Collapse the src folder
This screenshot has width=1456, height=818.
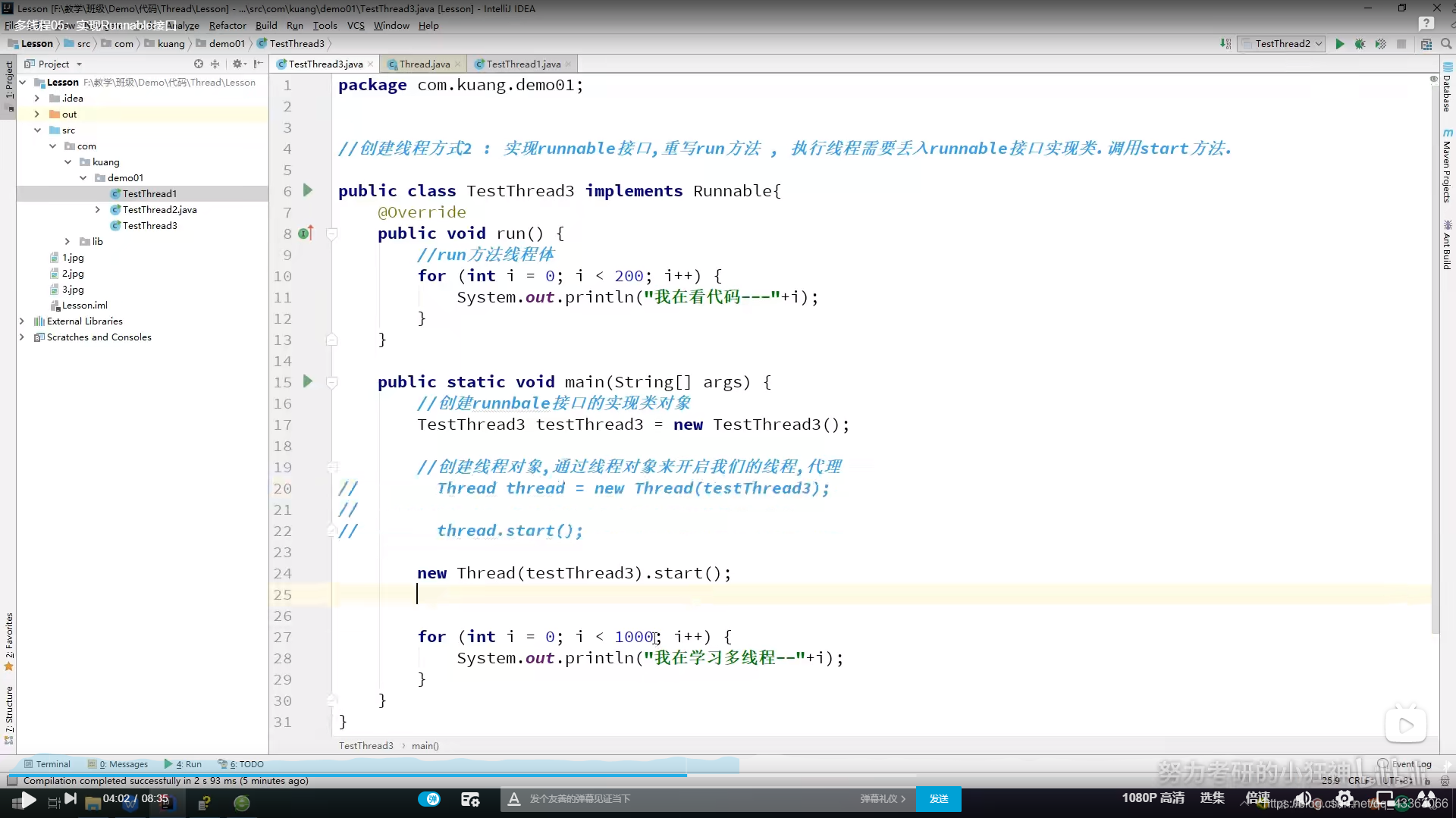pos(36,130)
